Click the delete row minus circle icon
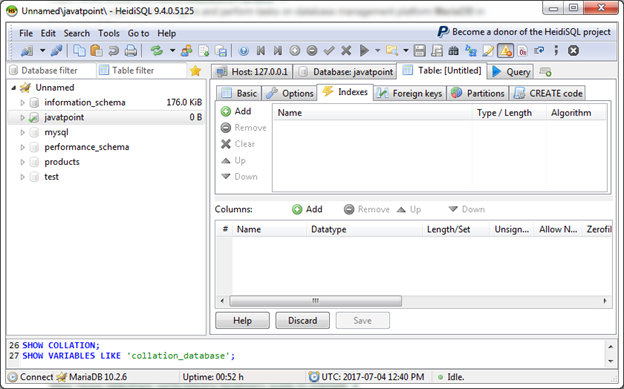Viewport: 624px width, 389px height. point(312,51)
